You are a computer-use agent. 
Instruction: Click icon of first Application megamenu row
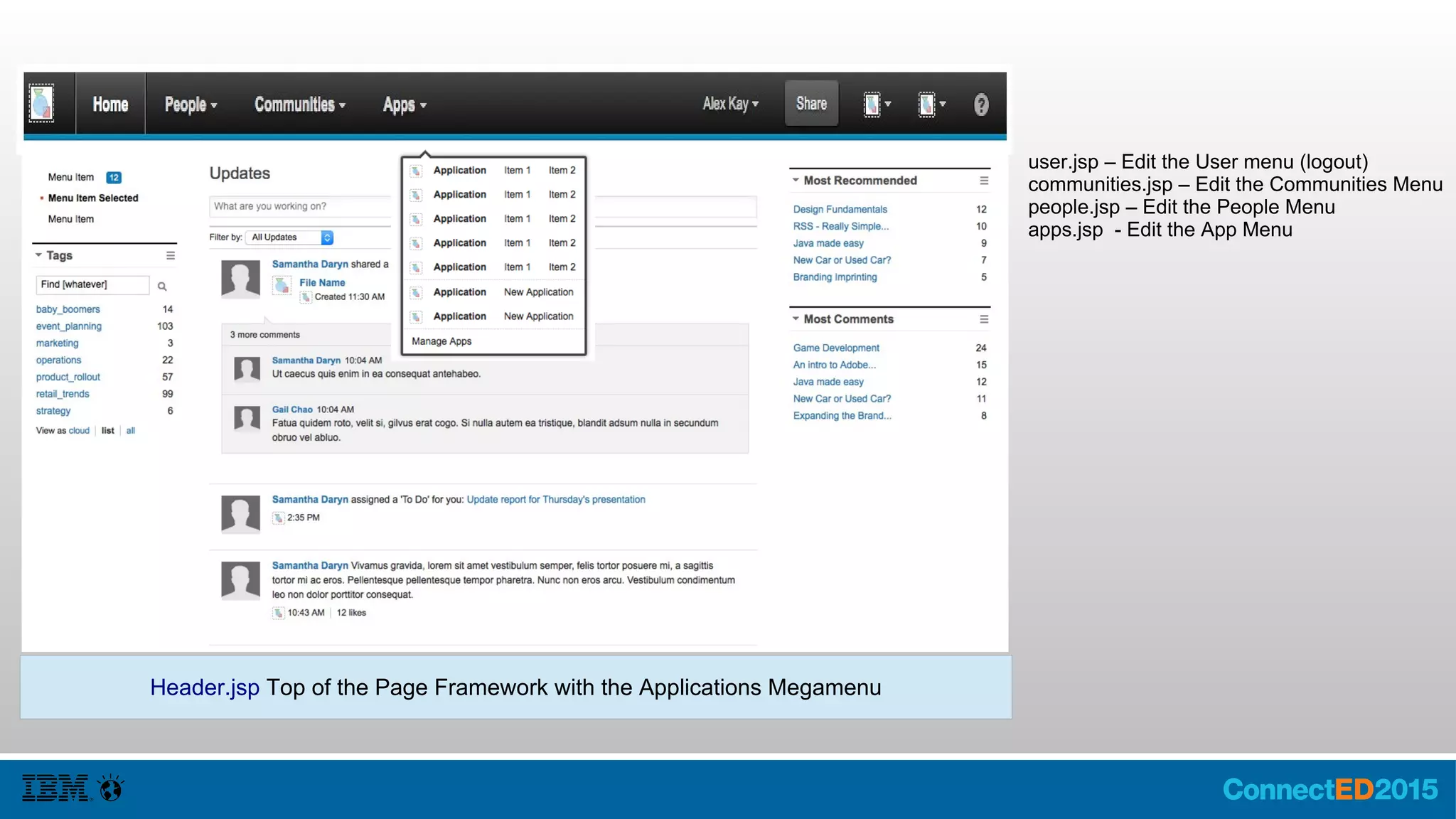pos(417,171)
